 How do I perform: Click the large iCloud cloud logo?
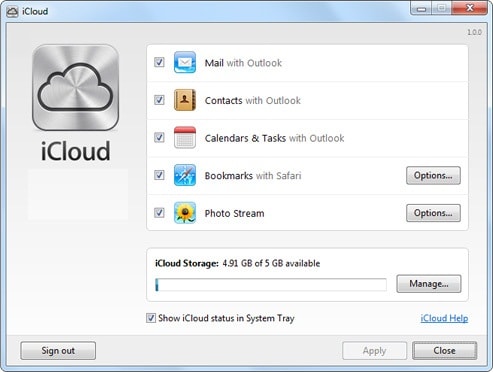tap(75, 88)
